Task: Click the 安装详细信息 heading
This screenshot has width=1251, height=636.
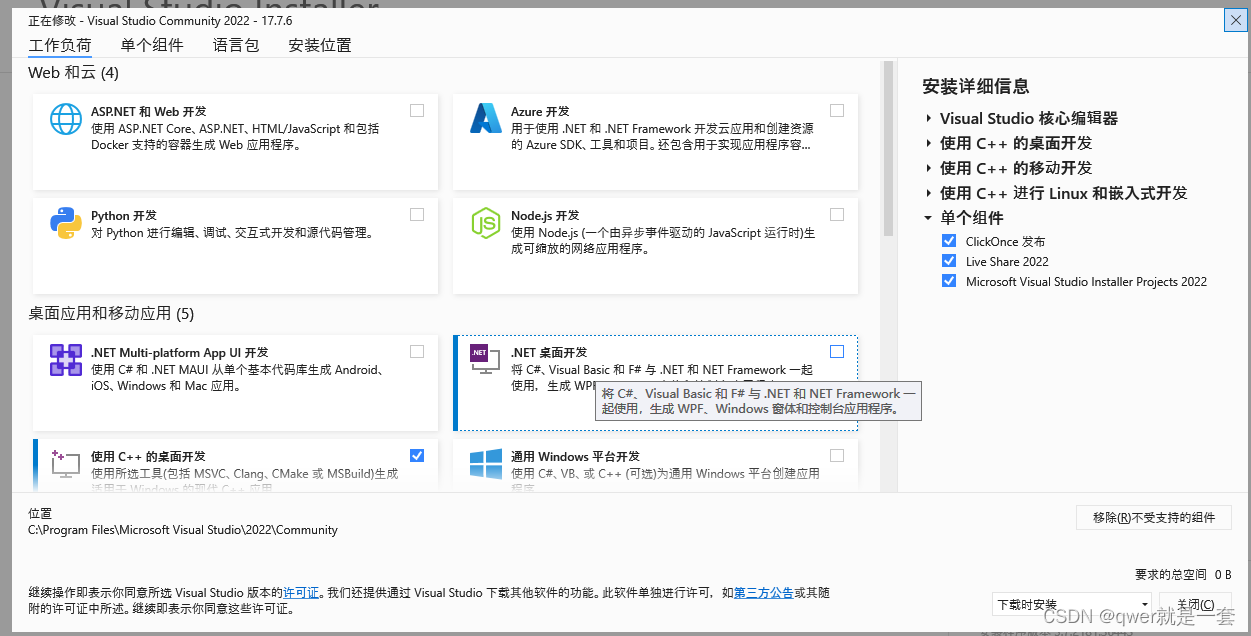Action: point(976,86)
